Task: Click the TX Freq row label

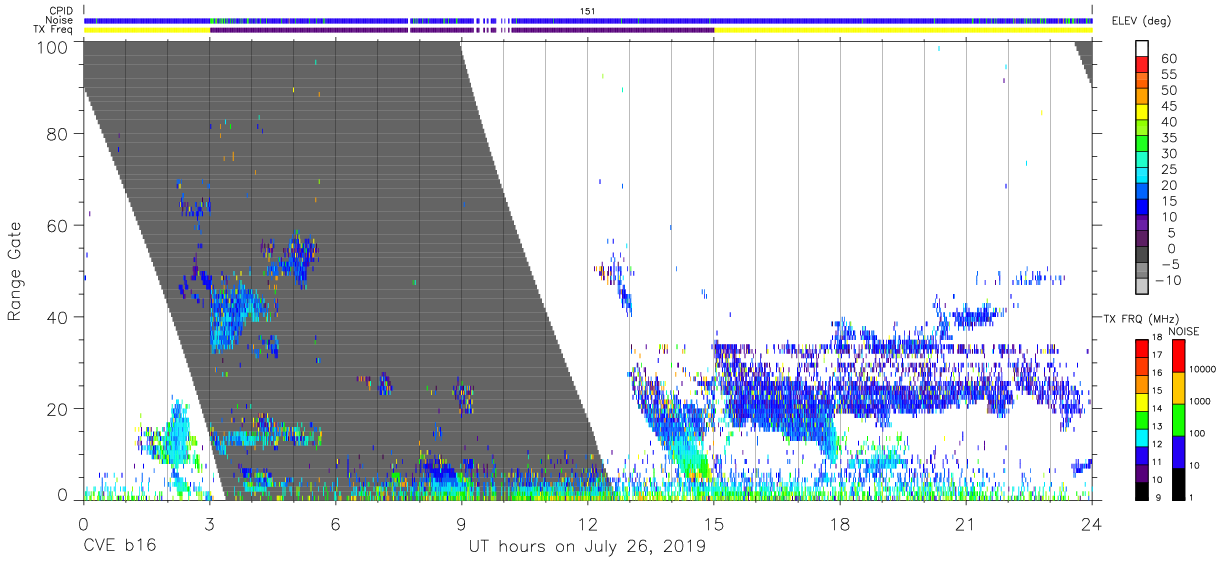Action: (53, 30)
